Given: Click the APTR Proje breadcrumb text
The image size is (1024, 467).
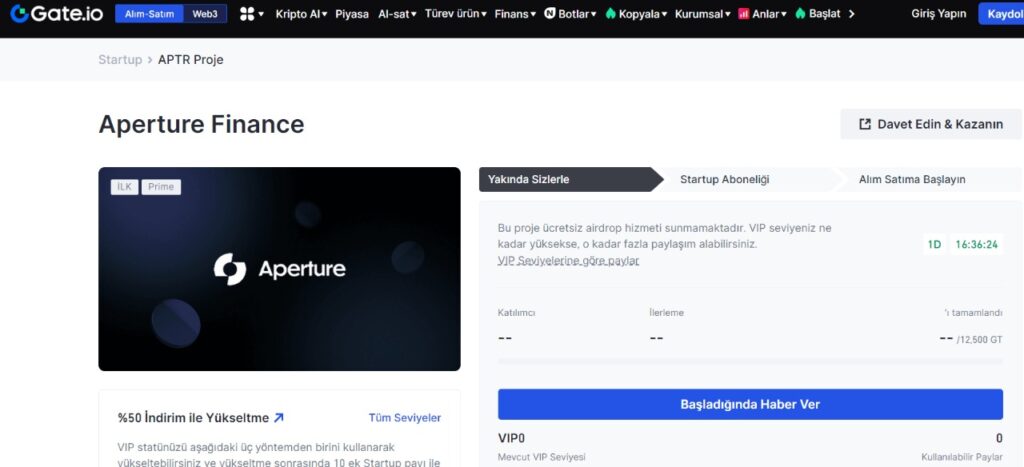Looking at the screenshot, I should pos(191,59).
